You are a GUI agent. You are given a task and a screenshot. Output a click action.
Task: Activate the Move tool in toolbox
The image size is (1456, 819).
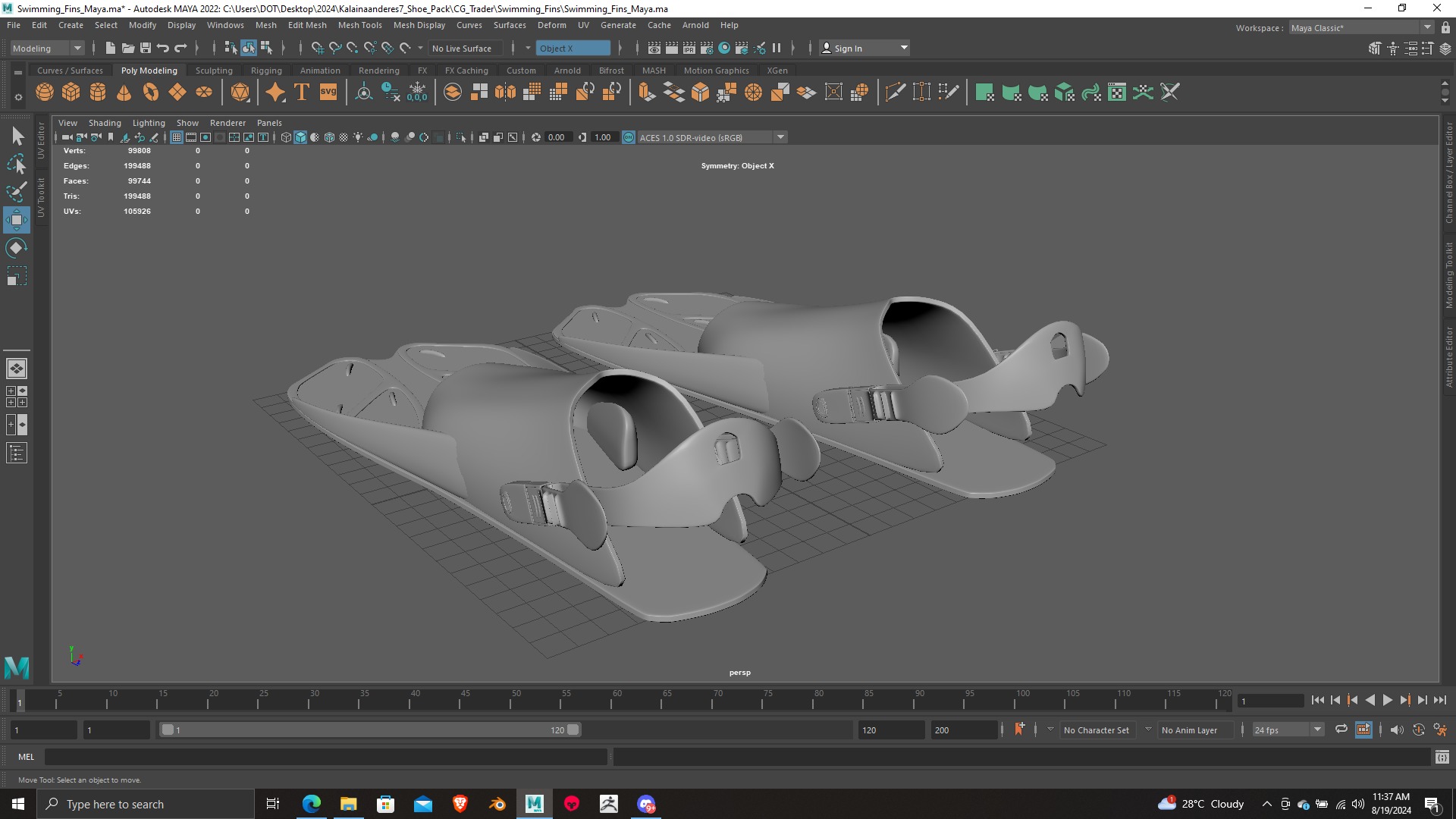(x=17, y=220)
